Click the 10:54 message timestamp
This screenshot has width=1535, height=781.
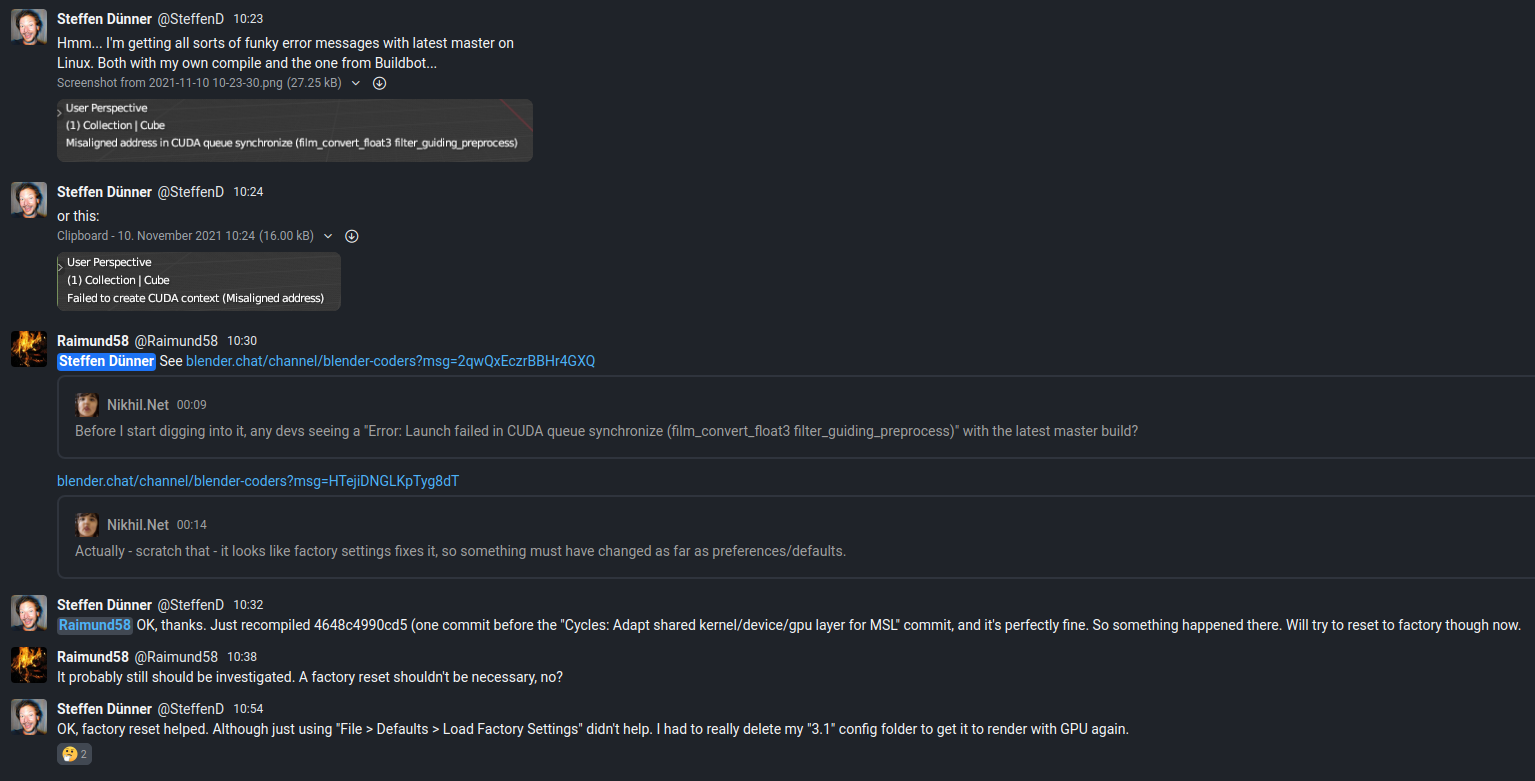pos(248,709)
